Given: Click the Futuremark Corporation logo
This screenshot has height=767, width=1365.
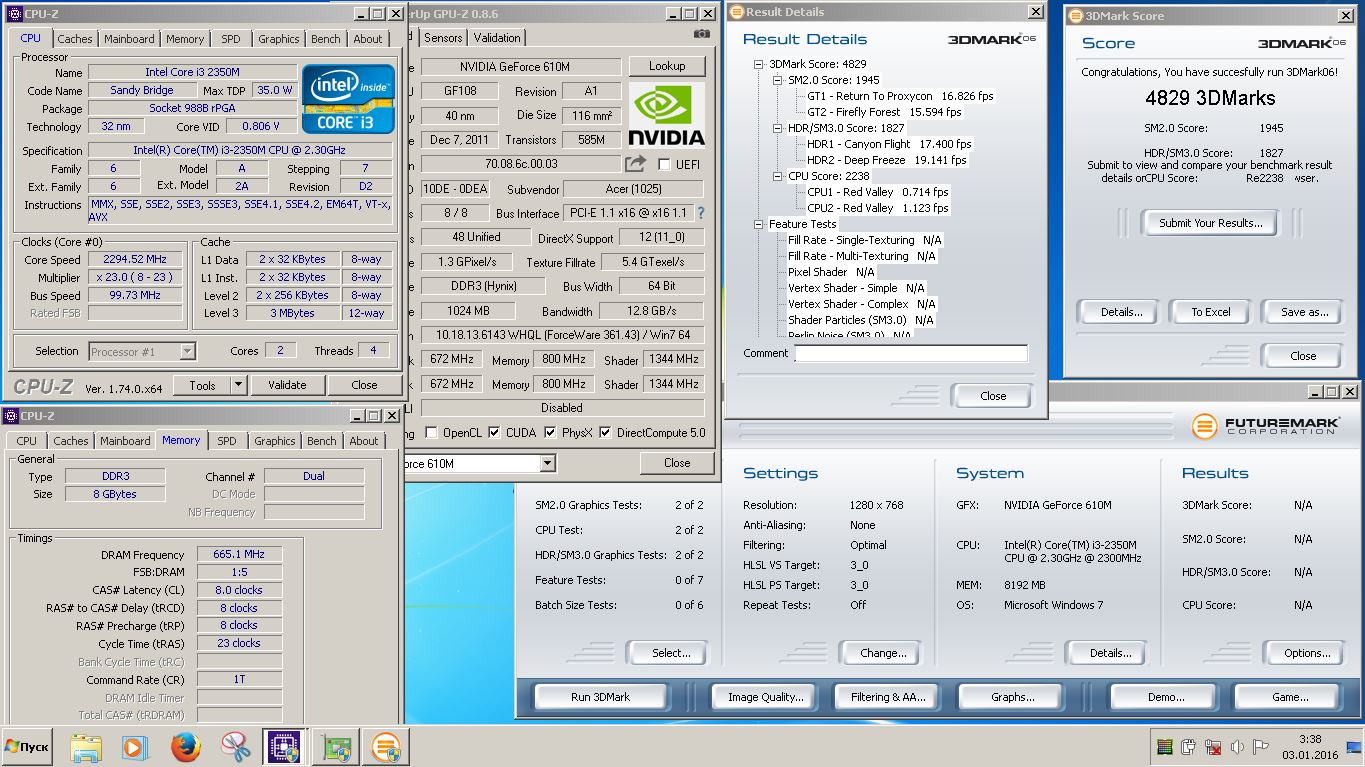Looking at the screenshot, I should 1264,426.
